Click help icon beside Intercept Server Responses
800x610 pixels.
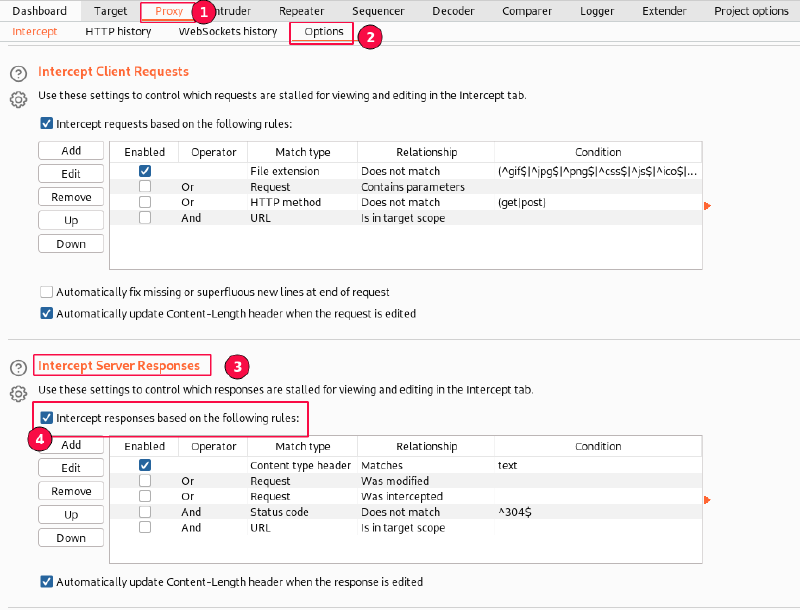coord(17,368)
